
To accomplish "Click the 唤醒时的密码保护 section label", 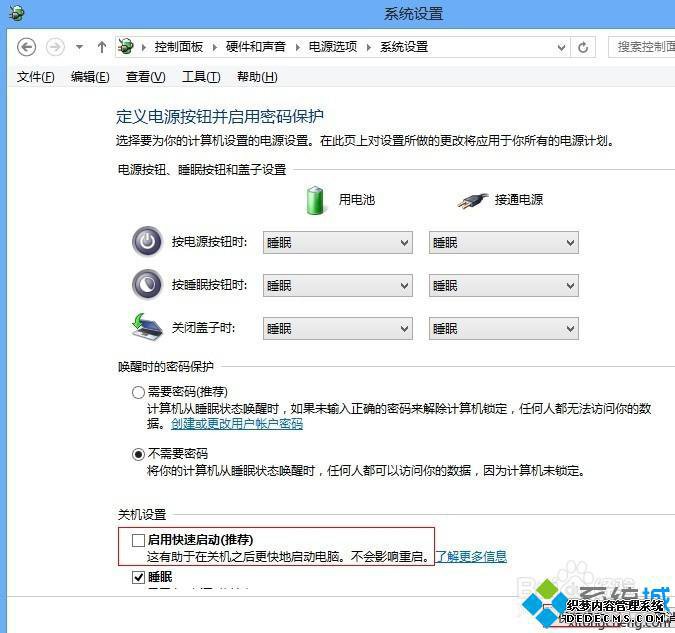I will click(166, 366).
